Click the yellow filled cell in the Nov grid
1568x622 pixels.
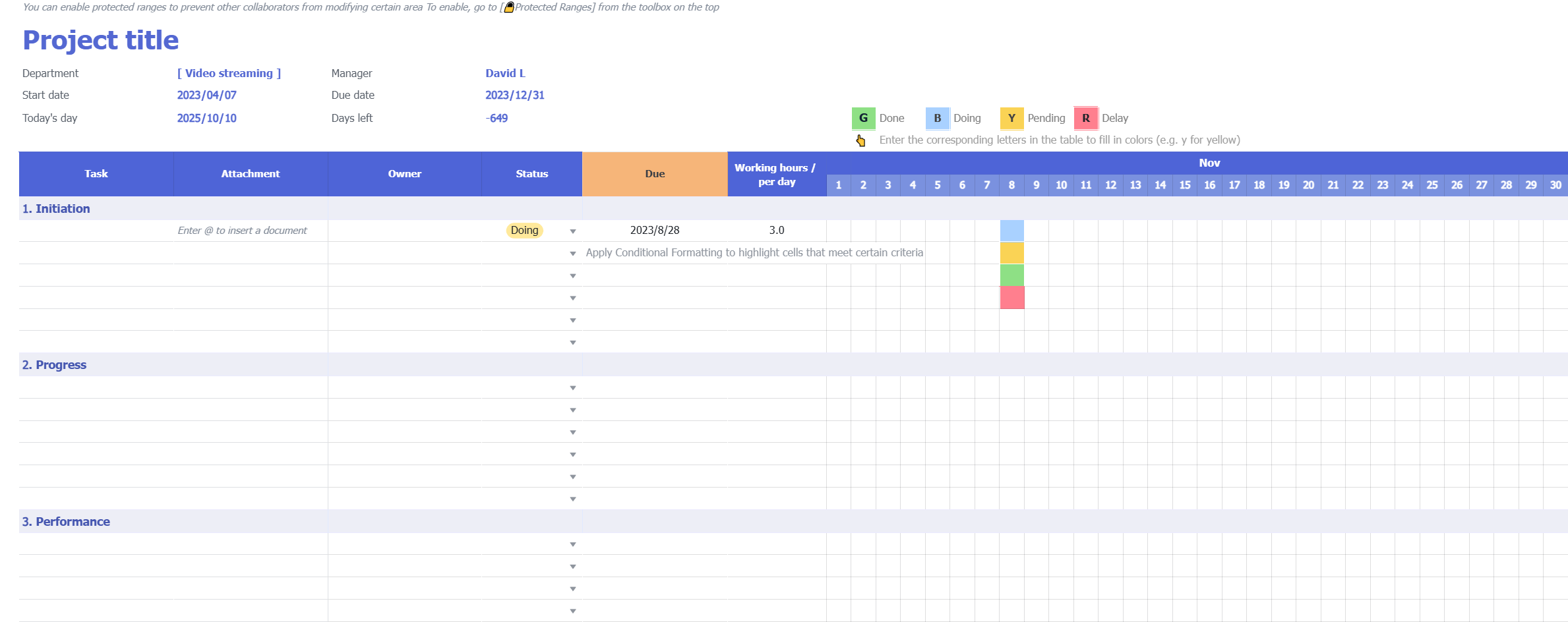coord(1011,253)
